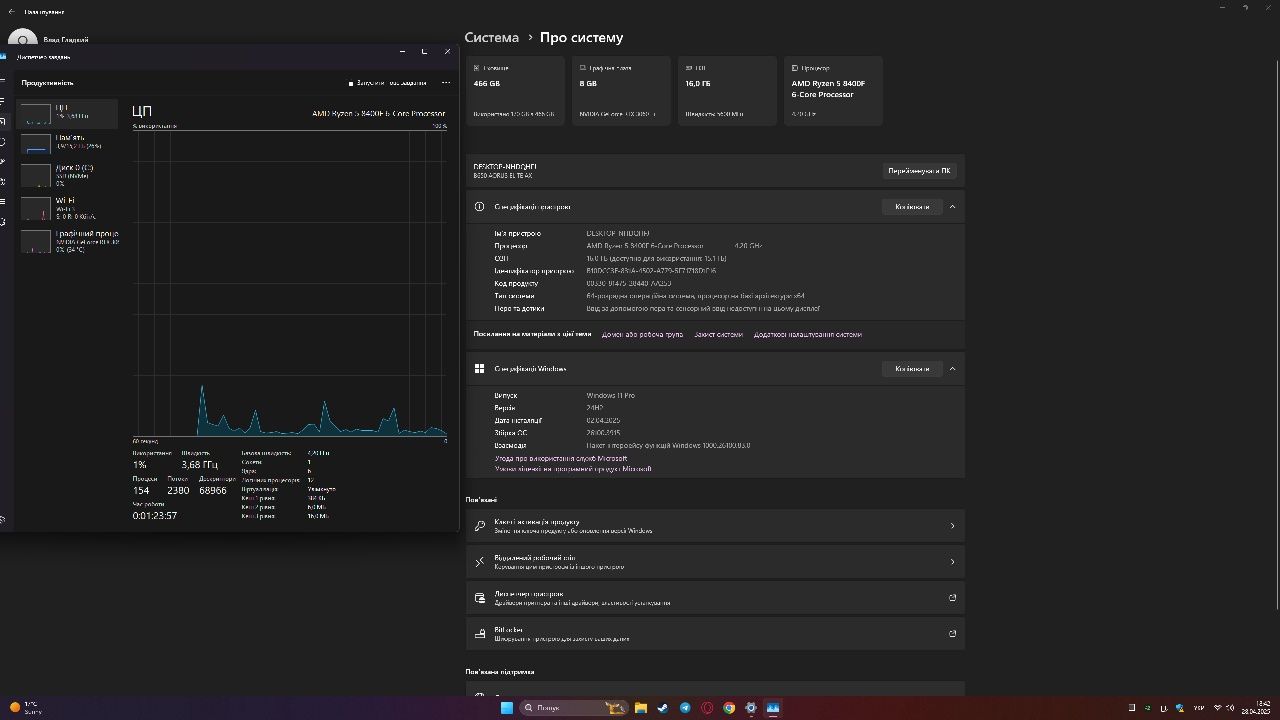Click the 24H2 version value

(594, 408)
